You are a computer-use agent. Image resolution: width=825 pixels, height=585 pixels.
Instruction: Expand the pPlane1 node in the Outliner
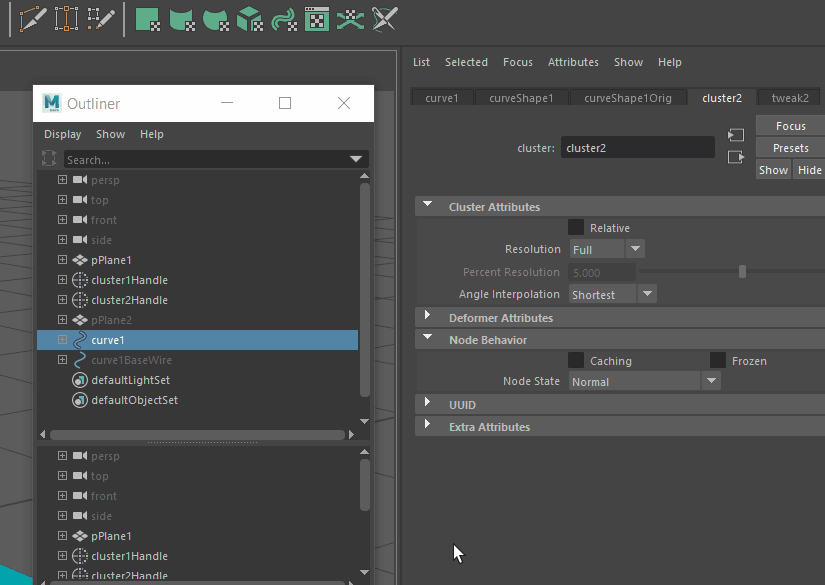(62, 259)
